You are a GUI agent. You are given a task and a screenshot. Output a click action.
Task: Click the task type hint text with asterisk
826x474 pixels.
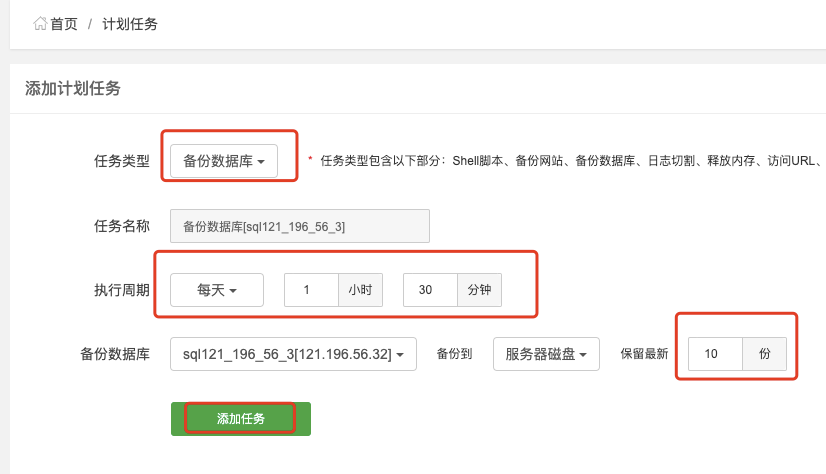click(566, 161)
